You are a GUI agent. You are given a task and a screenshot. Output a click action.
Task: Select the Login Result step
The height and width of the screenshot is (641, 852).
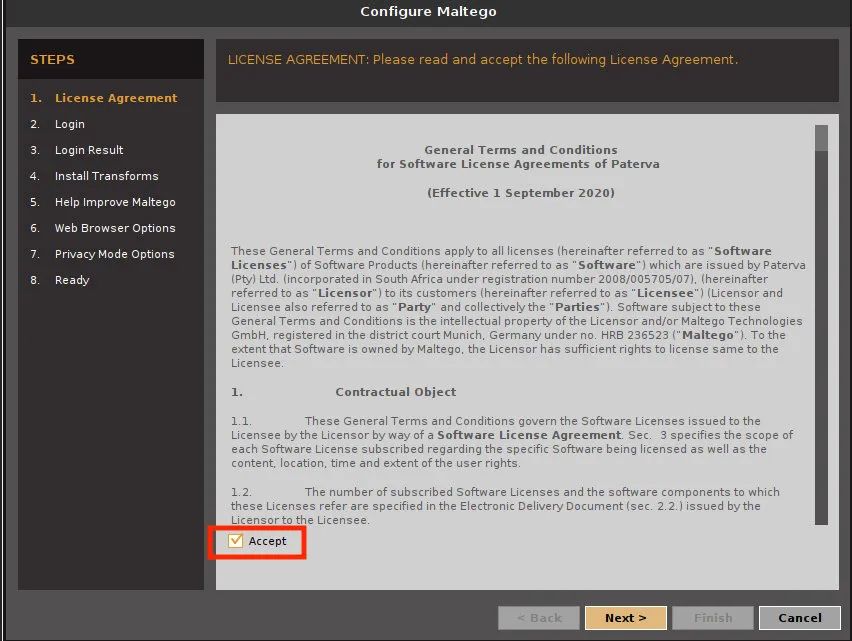[x=77, y=150]
